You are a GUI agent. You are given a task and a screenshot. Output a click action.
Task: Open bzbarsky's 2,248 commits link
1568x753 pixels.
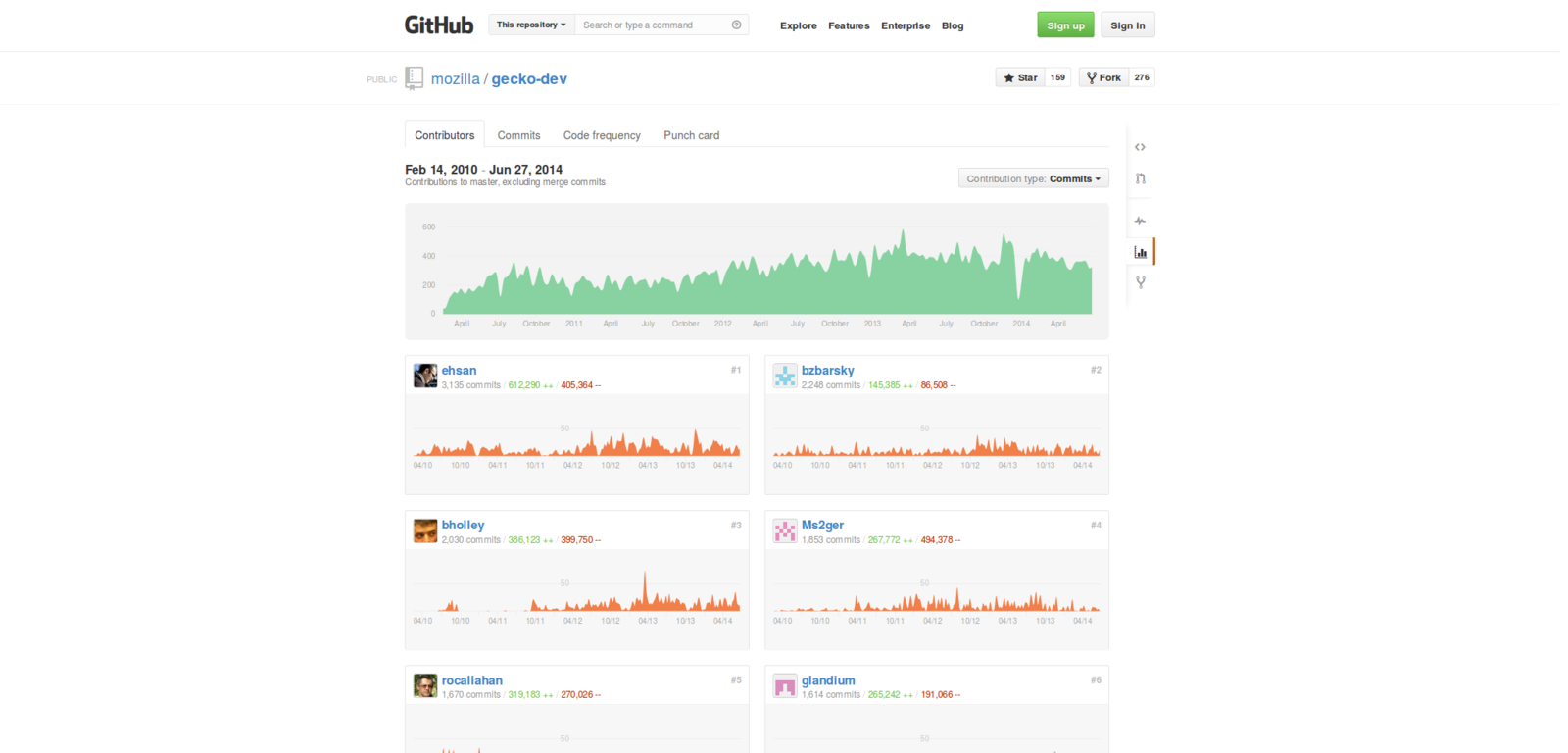click(830, 385)
